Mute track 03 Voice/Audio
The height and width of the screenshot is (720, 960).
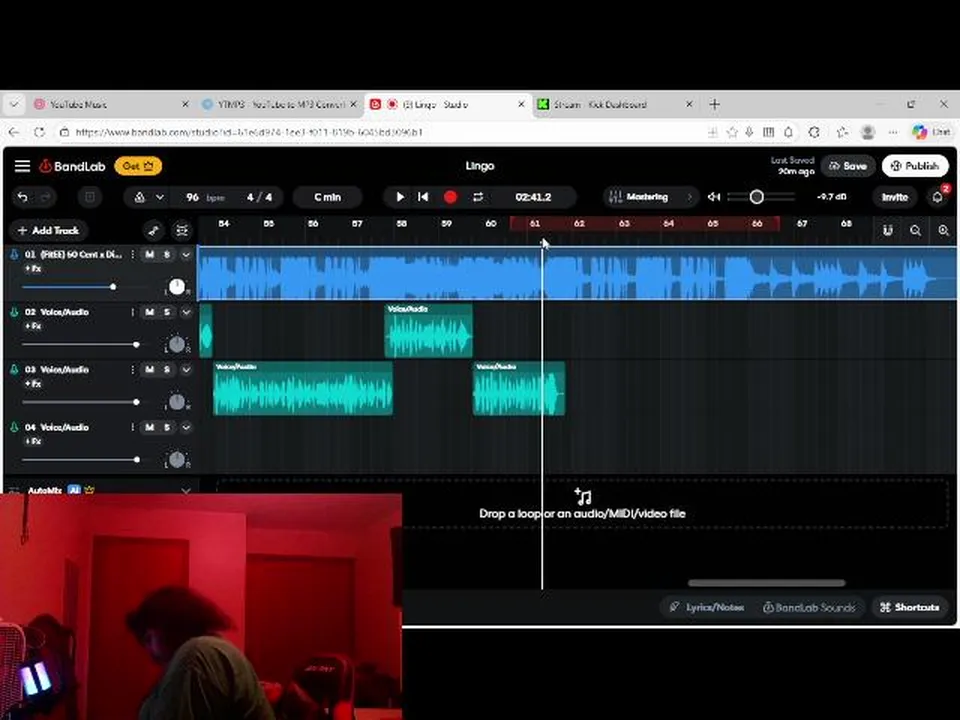click(149, 370)
